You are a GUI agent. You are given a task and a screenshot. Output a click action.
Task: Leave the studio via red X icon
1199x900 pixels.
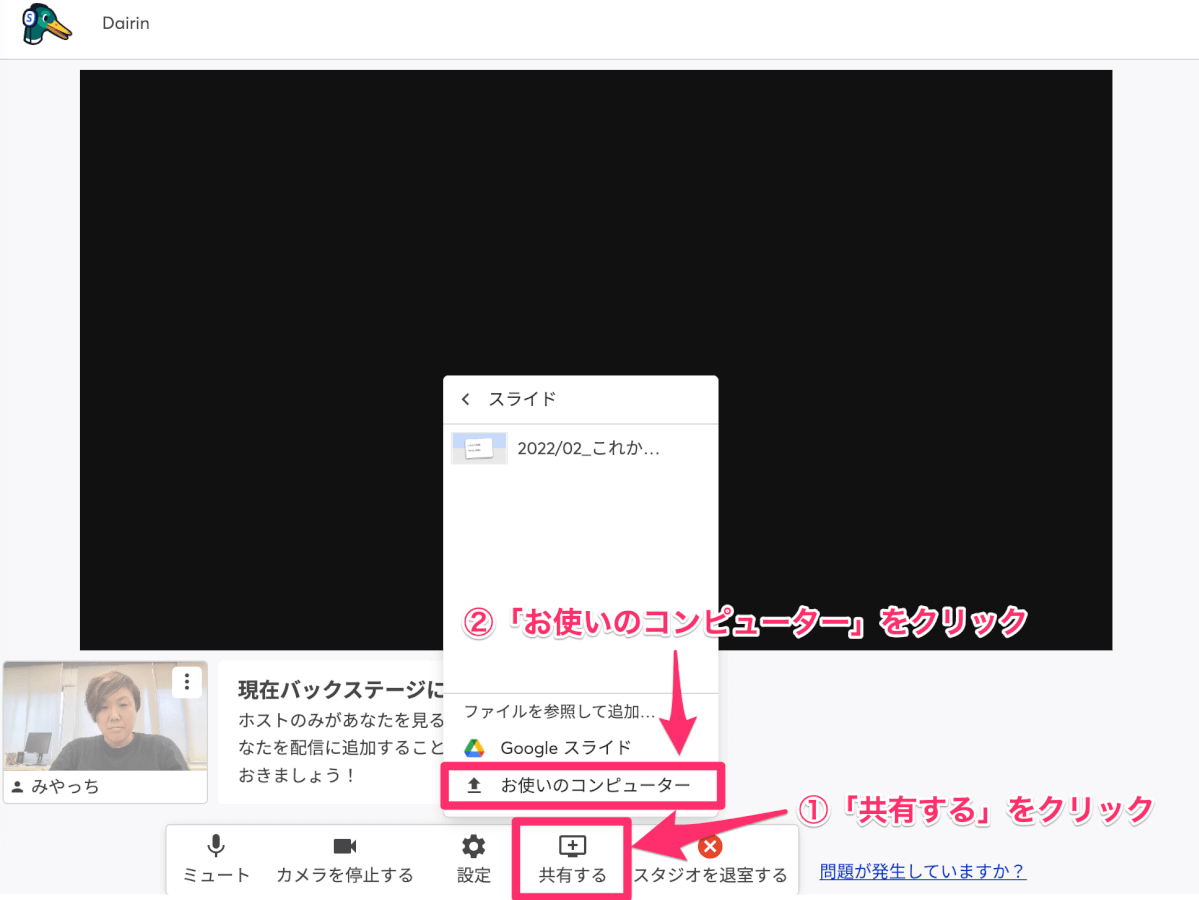(710, 847)
